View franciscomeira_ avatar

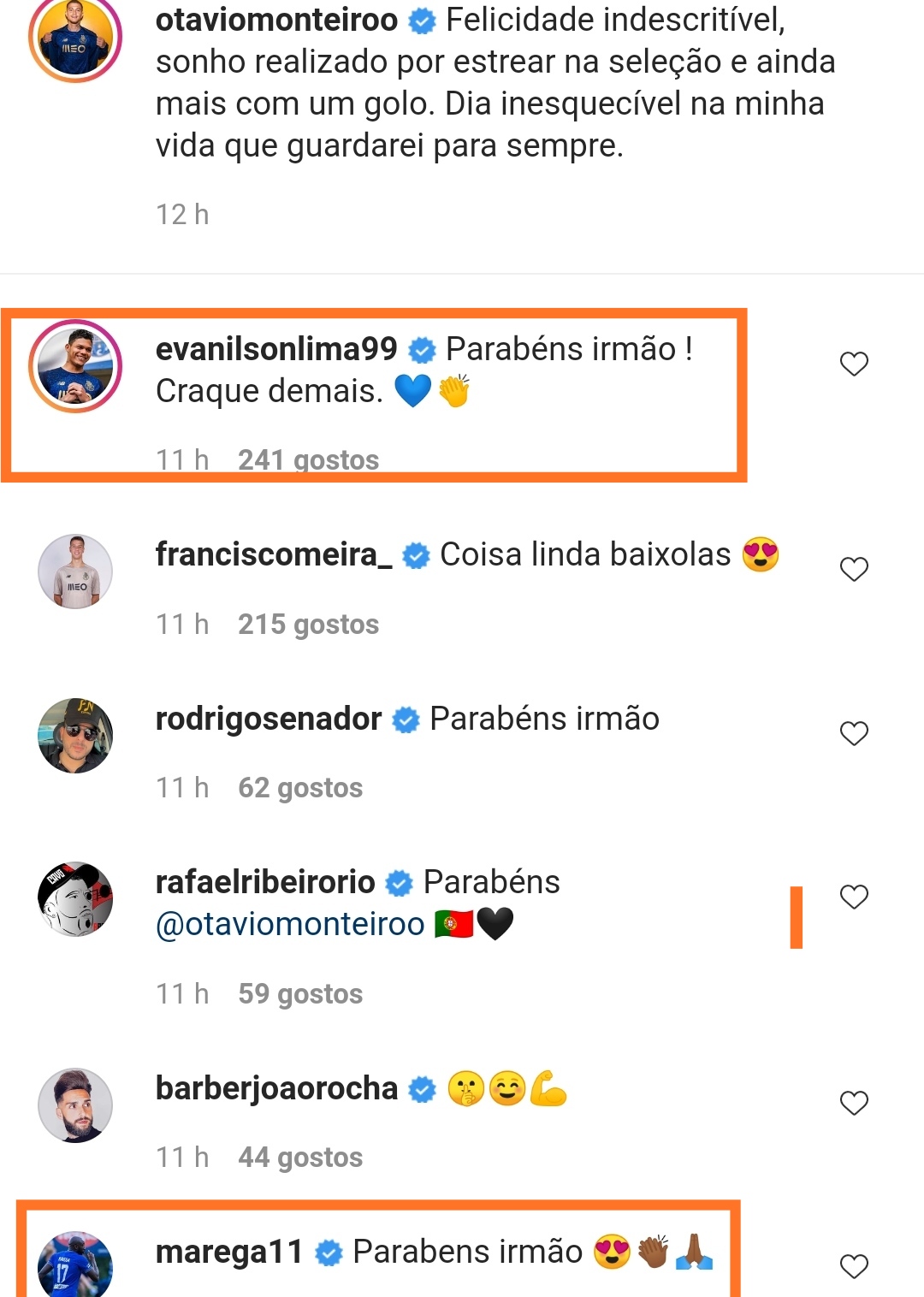pos(75,572)
